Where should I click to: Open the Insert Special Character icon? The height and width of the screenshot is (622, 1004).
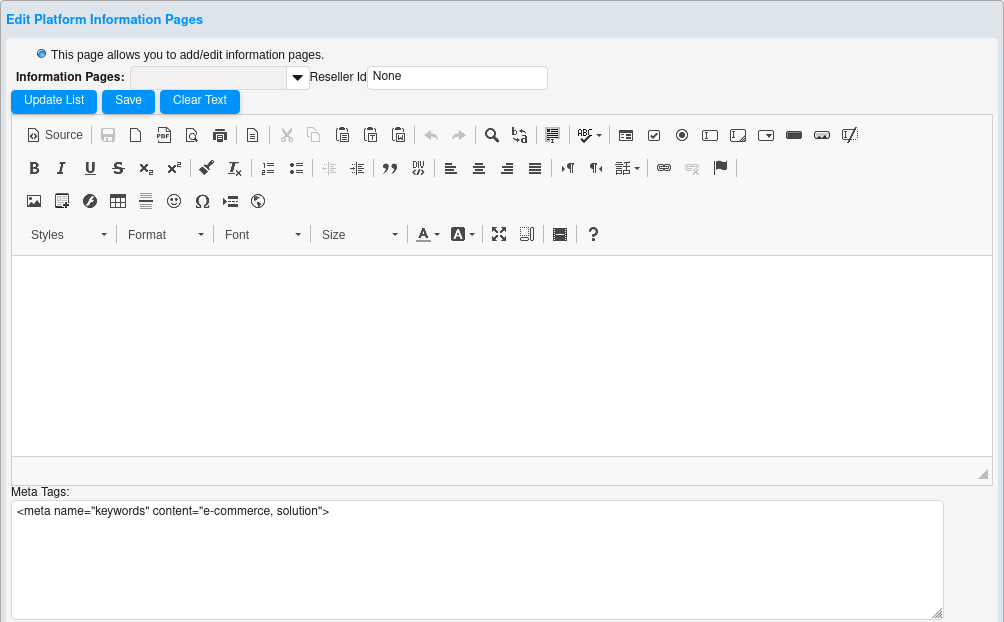201,201
